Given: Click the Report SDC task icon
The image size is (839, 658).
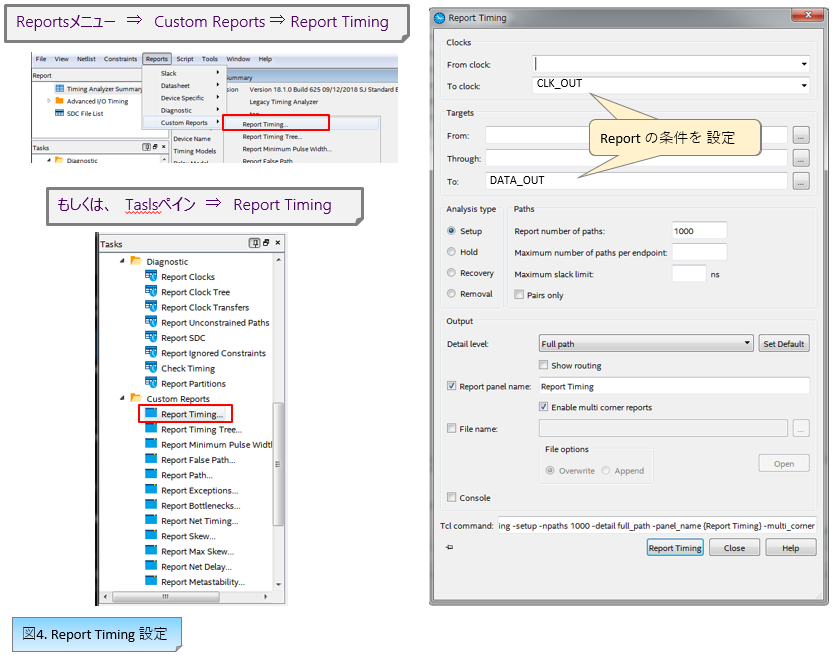Looking at the screenshot, I should coord(152,338).
